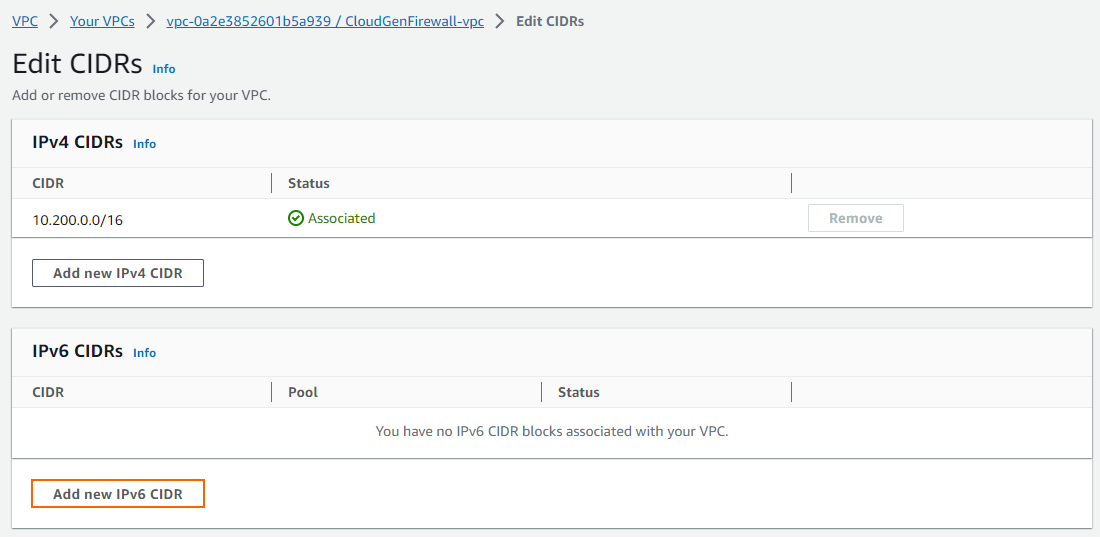1100x537 pixels.
Task: Click the chevron after the VPC breadcrumb
Action: 54,21
